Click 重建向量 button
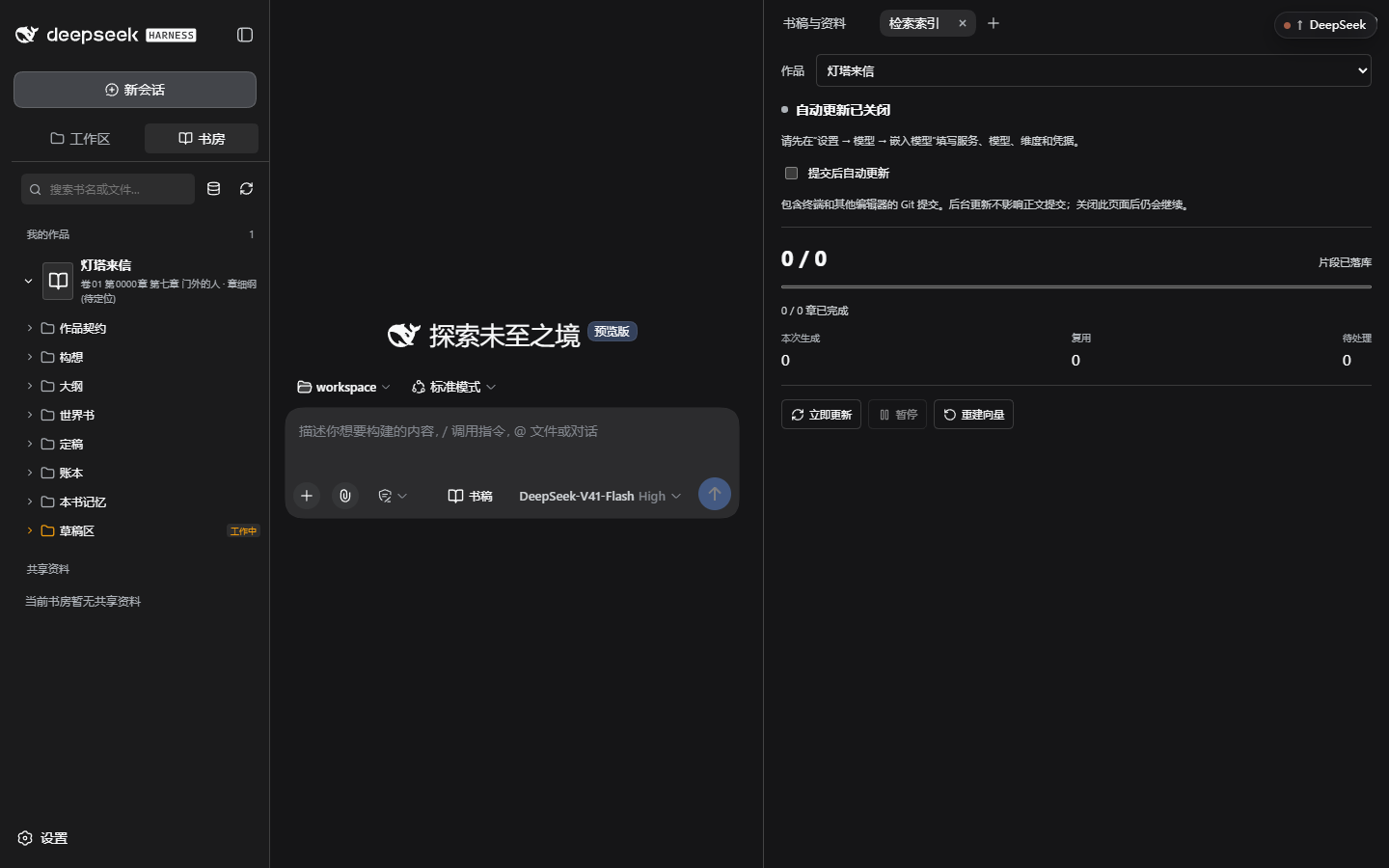Image resolution: width=1389 pixels, height=868 pixels. pyautogui.click(x=973, y=415)
